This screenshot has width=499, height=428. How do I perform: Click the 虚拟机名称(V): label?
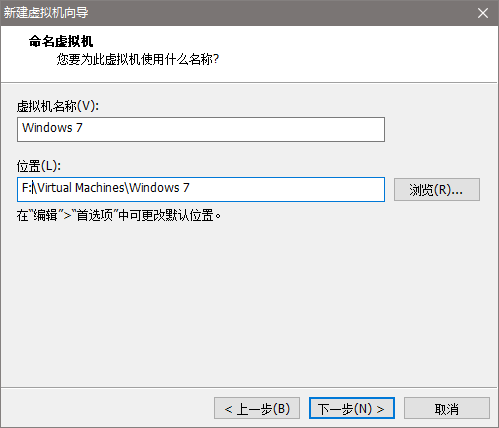pyautogui.click(x=58, y=106)
